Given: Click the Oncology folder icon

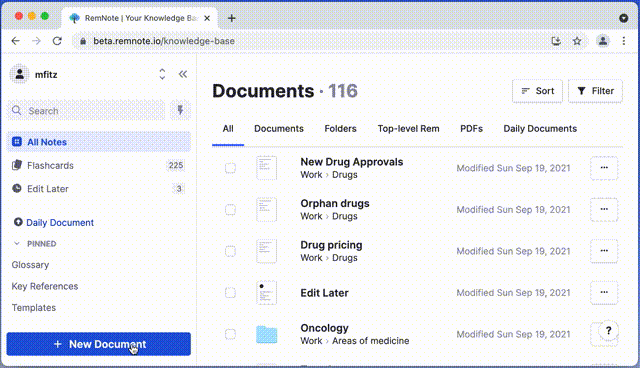Looking at the screenshot, I should coord(267,335).
